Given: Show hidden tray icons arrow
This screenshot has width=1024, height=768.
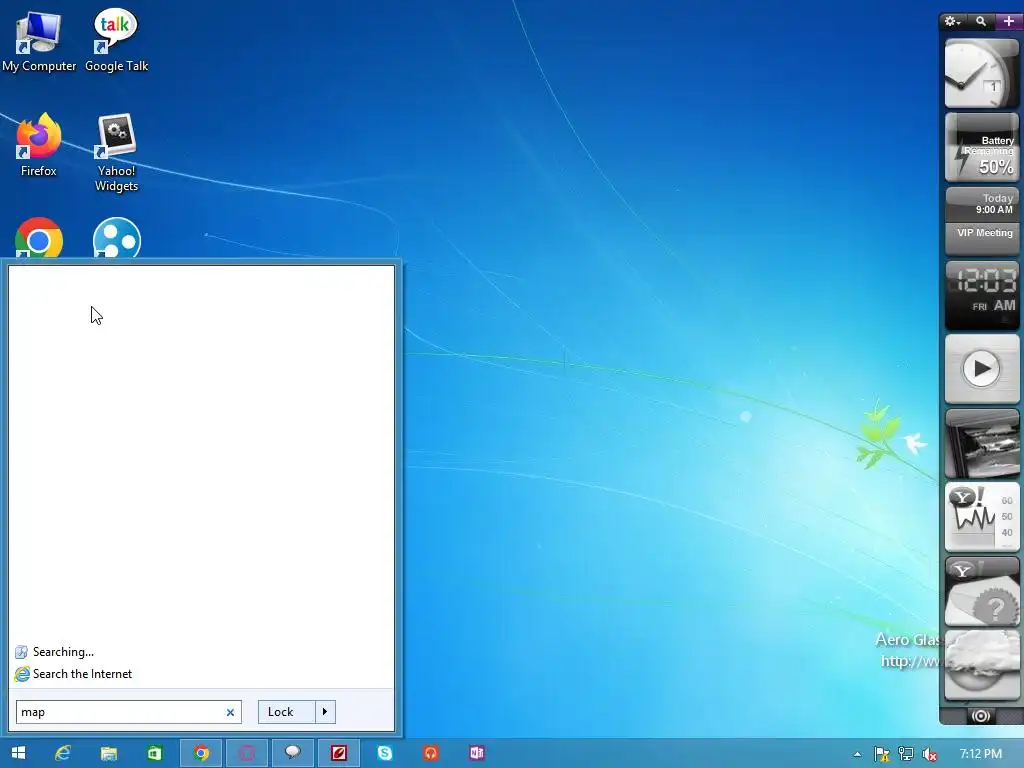Looking at the screenshot, I should pos(857,754).
